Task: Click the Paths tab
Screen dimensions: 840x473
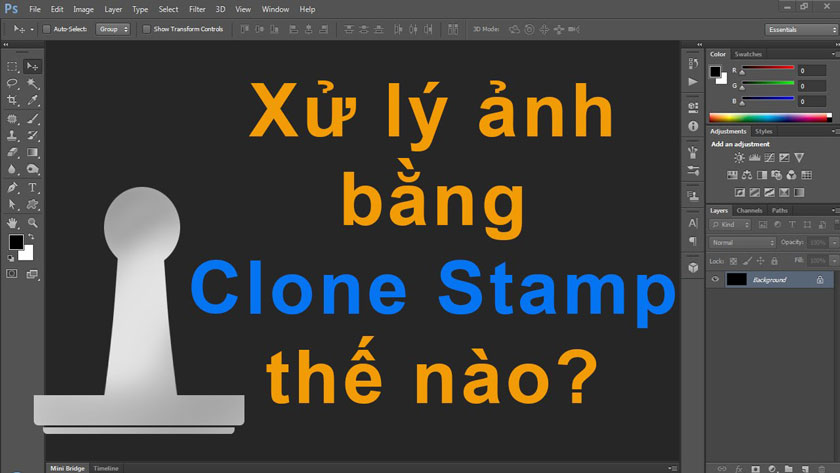Action: [x=779, y=211]
